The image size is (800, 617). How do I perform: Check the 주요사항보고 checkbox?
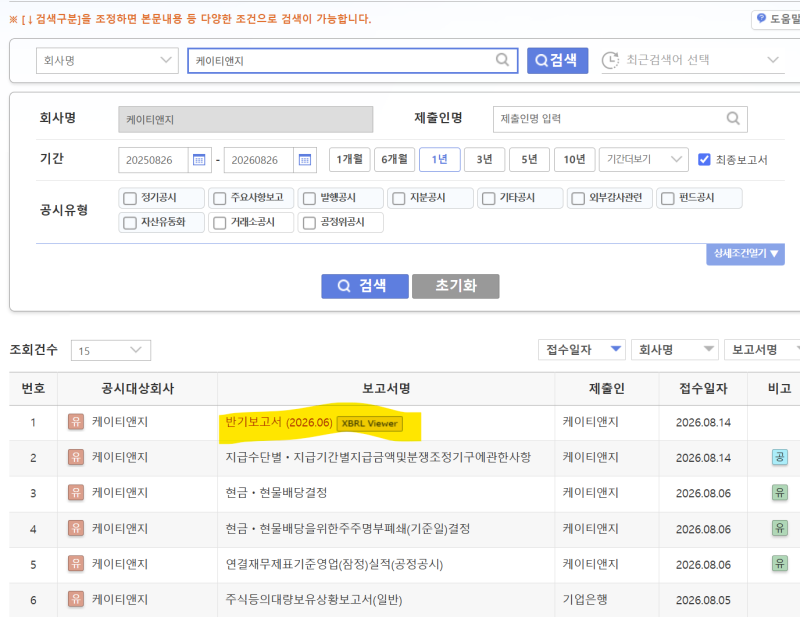[219, 198]
